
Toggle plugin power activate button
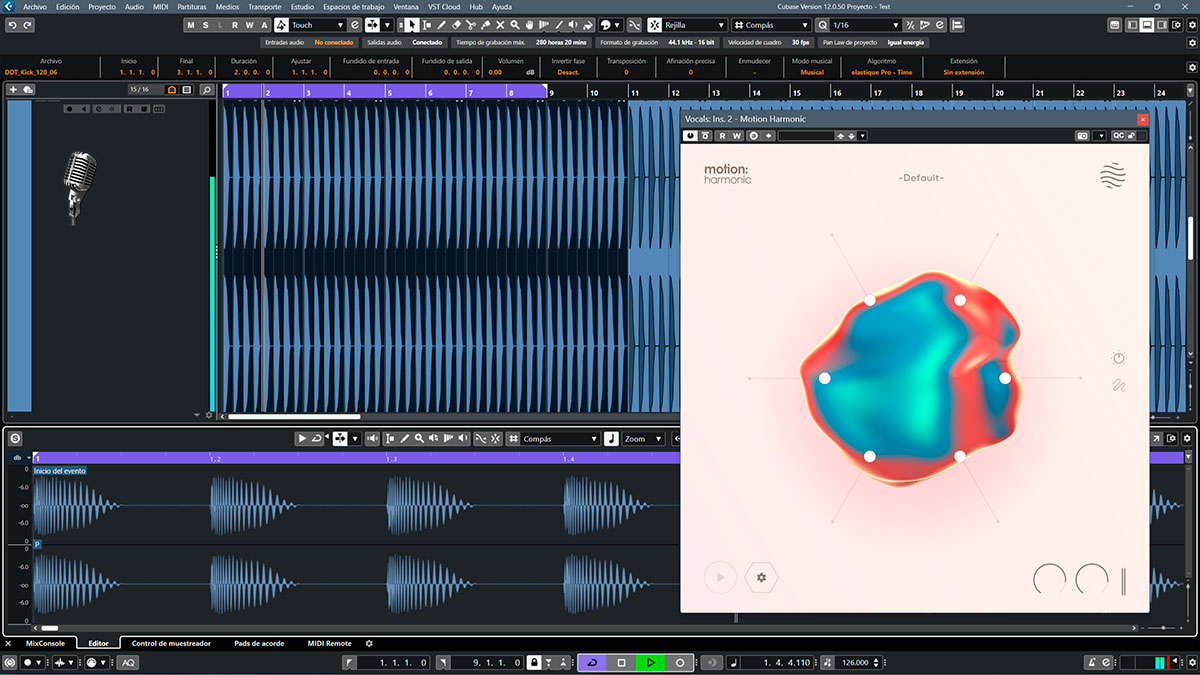click(x=689, y=135)
